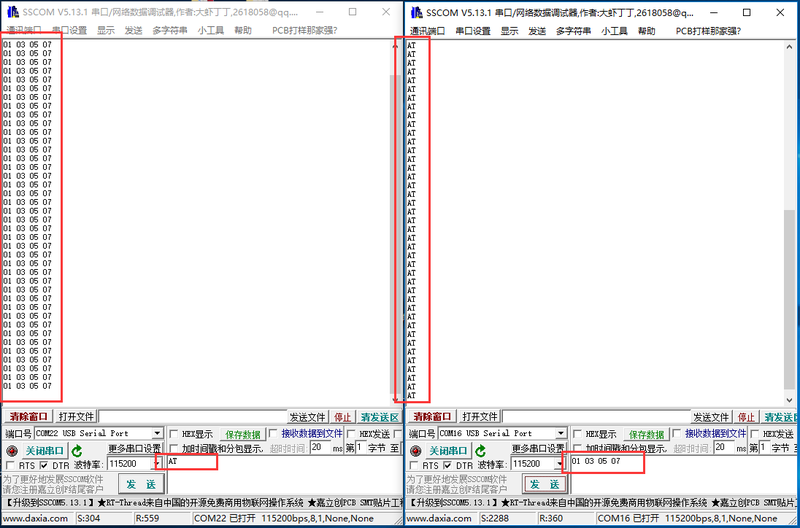Open 显示 menu in the right window
This screenshot has width=800, height=528.
pos(509,31)
